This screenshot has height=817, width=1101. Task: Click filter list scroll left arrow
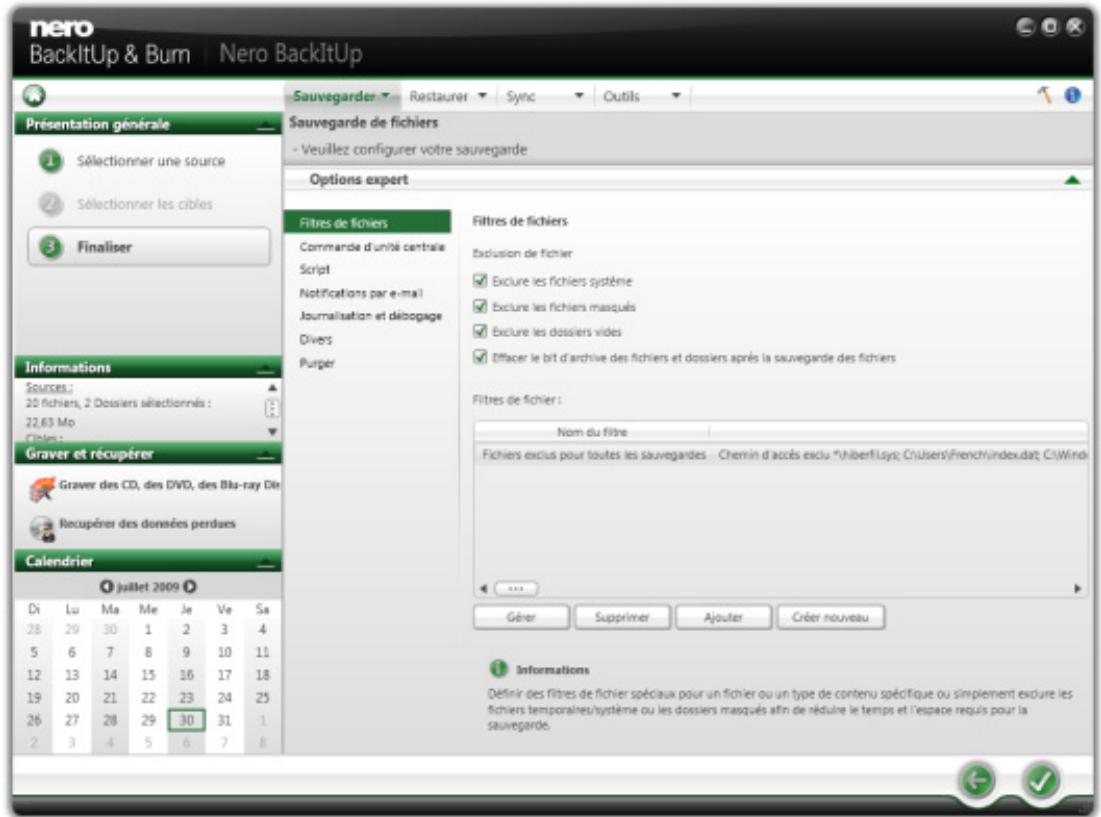coord(483,588)
